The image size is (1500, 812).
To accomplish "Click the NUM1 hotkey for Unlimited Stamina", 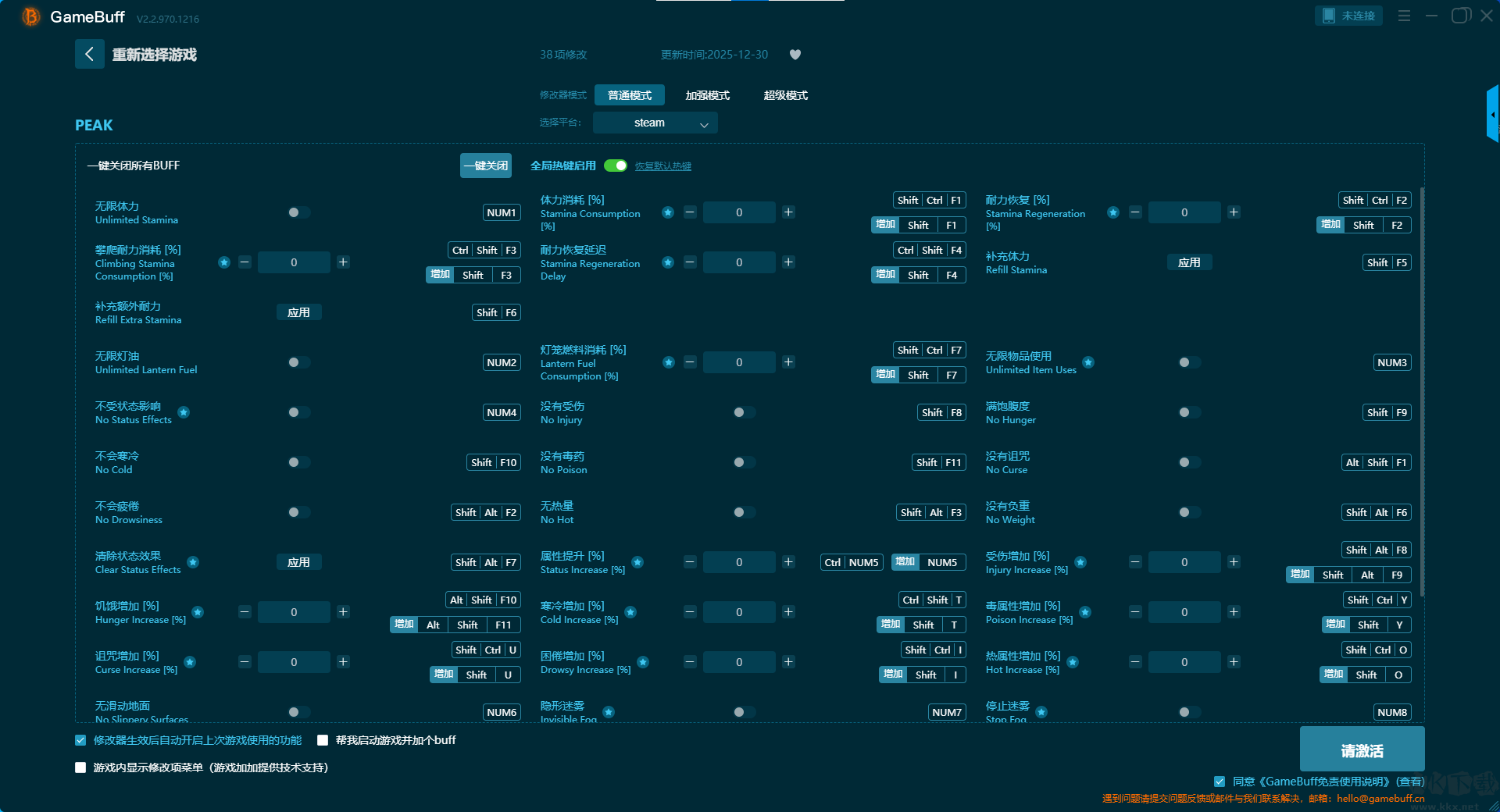I will click(502, 212).
